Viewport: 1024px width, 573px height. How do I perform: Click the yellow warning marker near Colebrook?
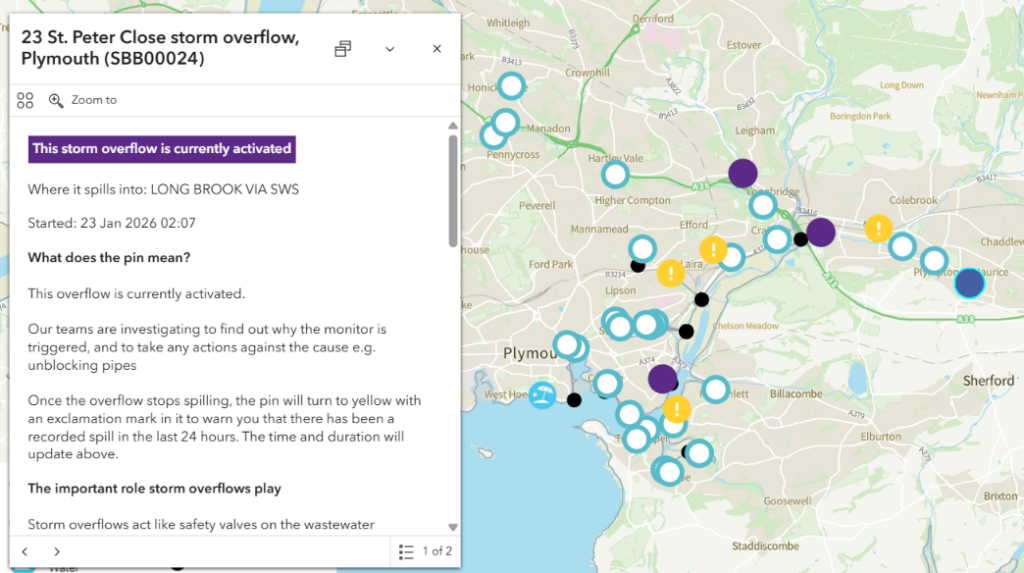[878, 229]
